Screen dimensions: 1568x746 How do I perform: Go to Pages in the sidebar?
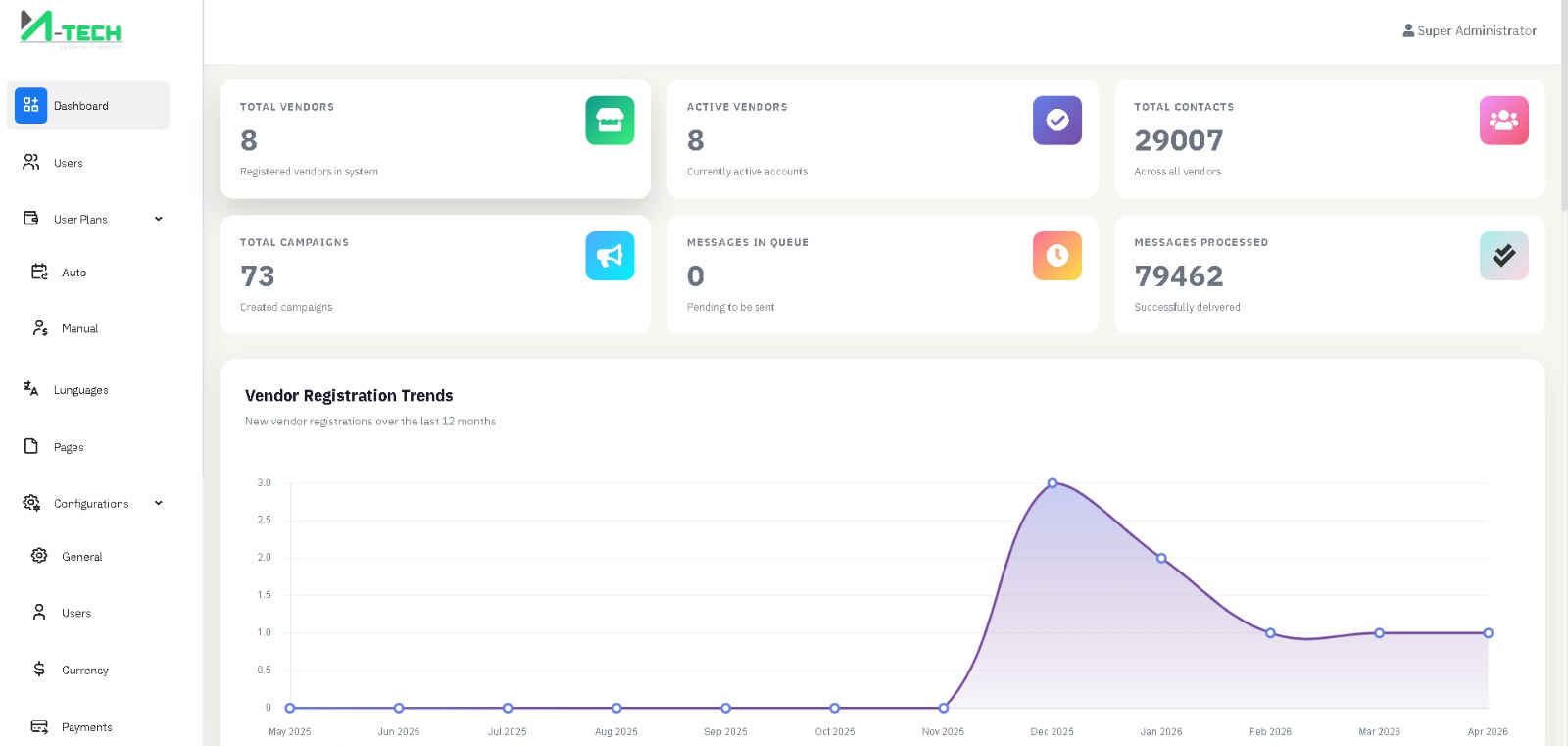coord(68,447)
